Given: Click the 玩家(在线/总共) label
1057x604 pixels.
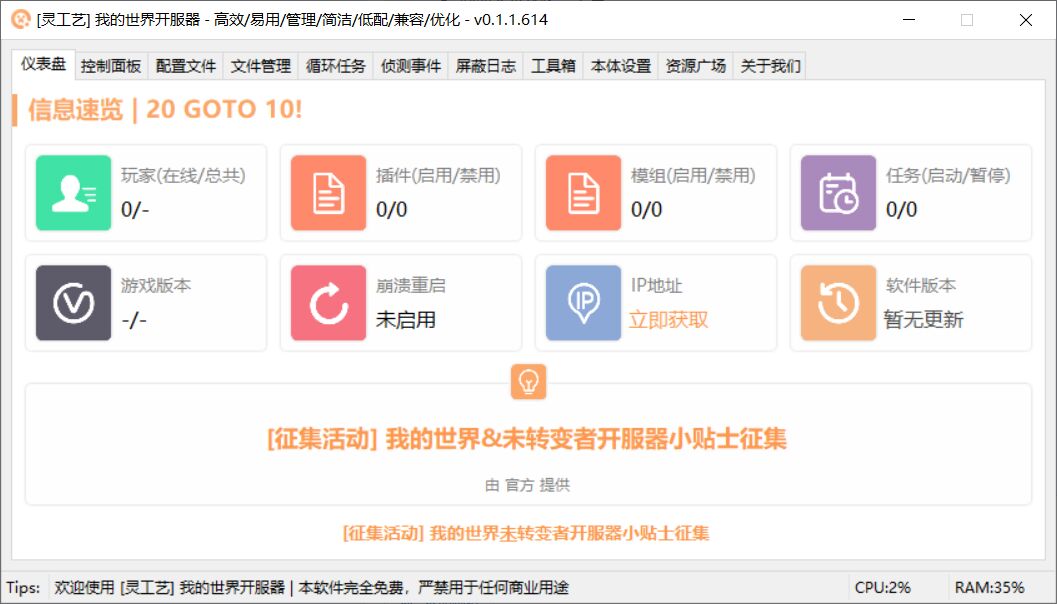Looking at the screenshot, I should [183, 176].
